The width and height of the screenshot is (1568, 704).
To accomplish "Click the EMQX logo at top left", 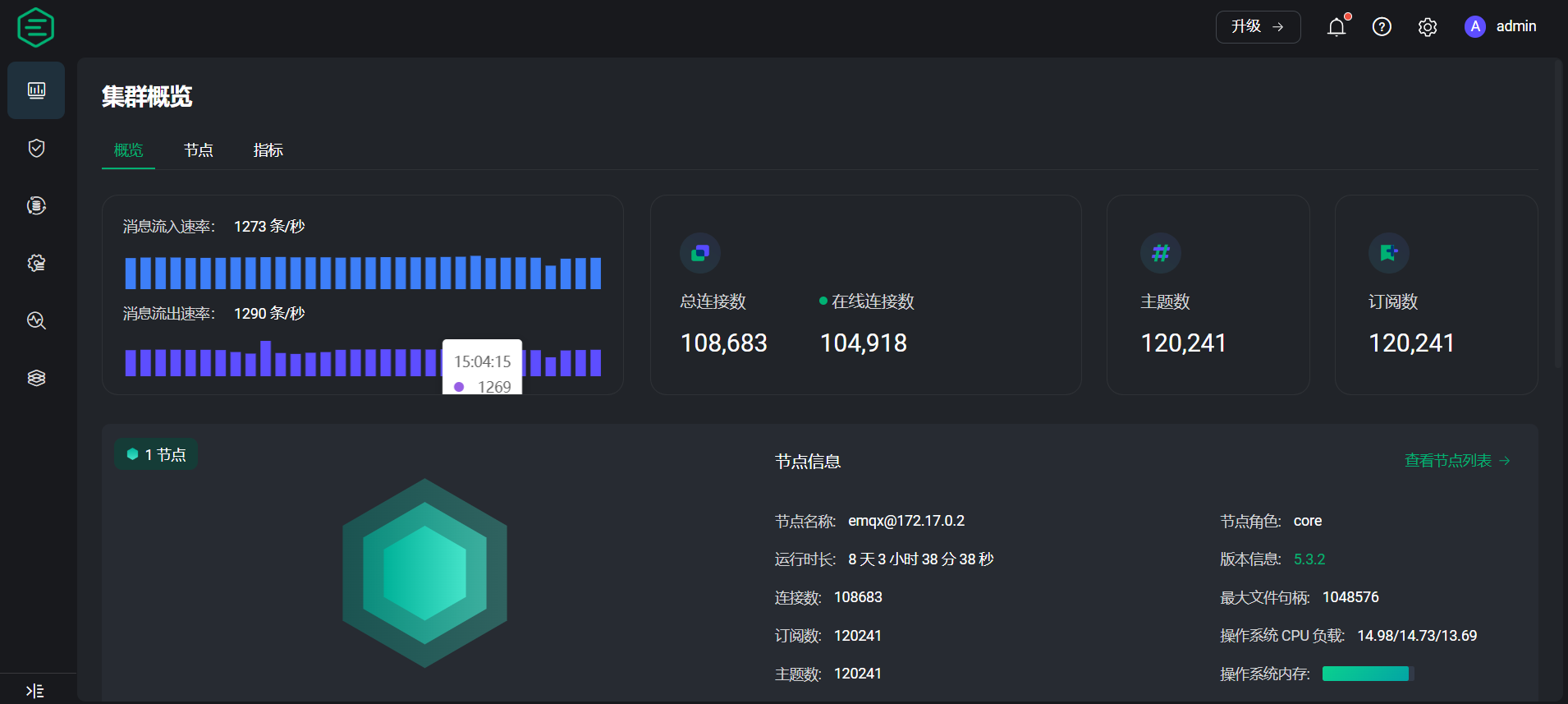I will pos(35,27).
